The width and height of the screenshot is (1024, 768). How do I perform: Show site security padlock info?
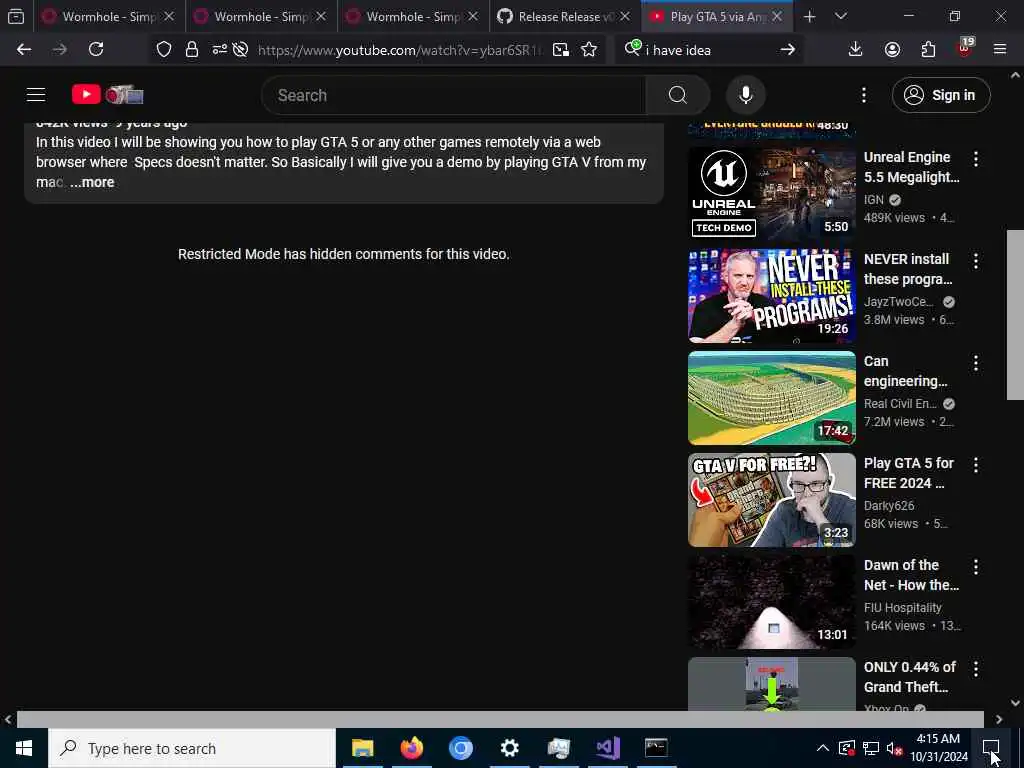tap(191, 49)
